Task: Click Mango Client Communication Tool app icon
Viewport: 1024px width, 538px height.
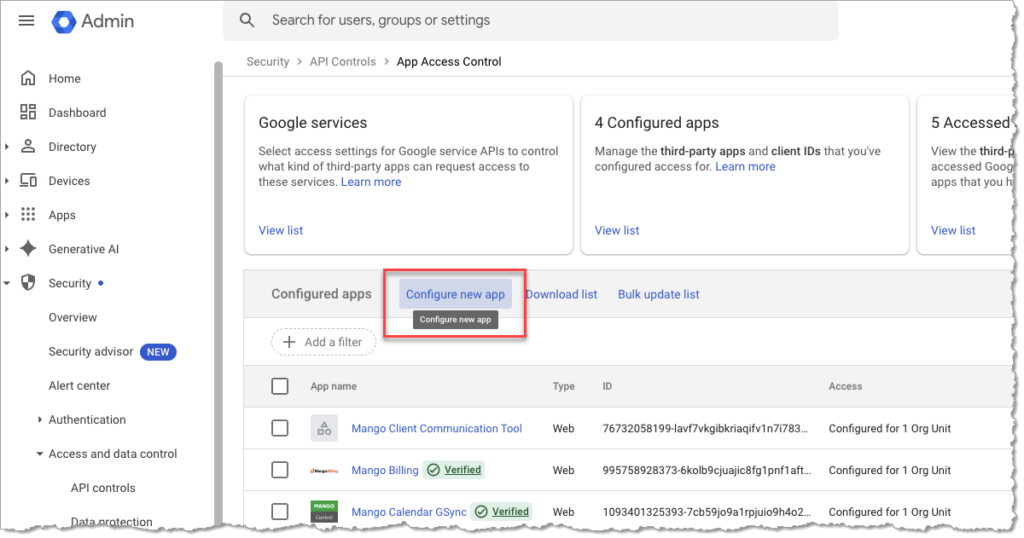Action: [x=324, y=428]
